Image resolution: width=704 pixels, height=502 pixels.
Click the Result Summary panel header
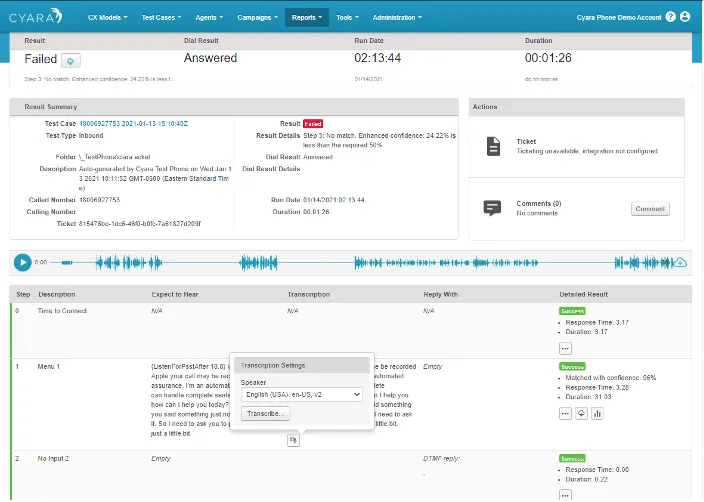click(234, 107)
